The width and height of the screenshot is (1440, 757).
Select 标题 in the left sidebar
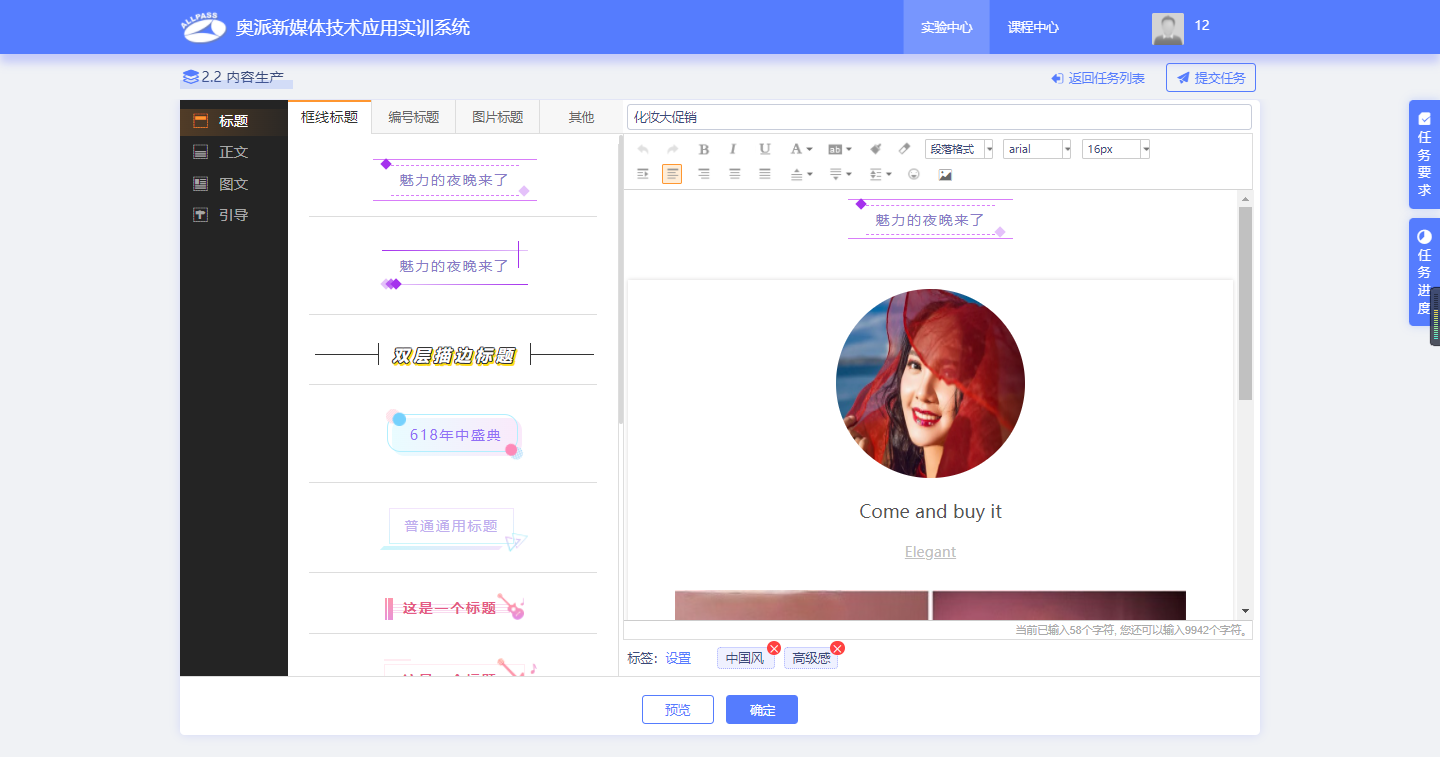coord(234,121)
